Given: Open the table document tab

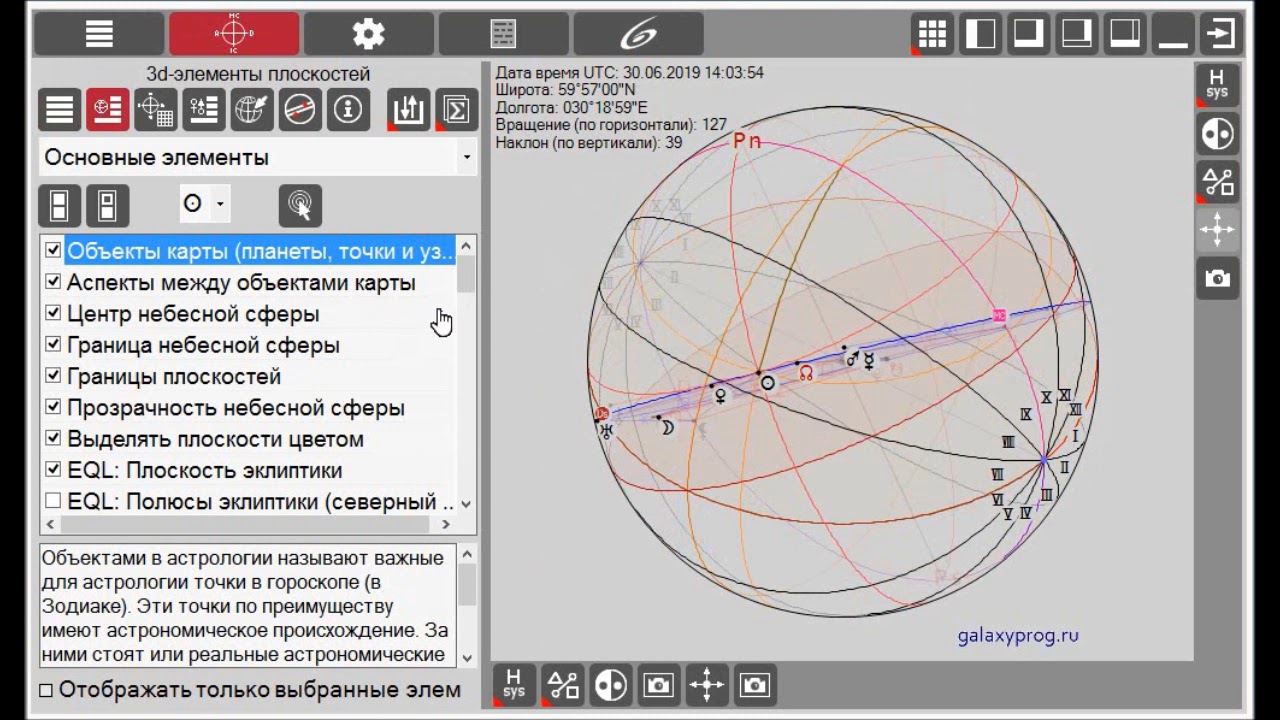Looking at the screenshot, I should coord(503,34).
